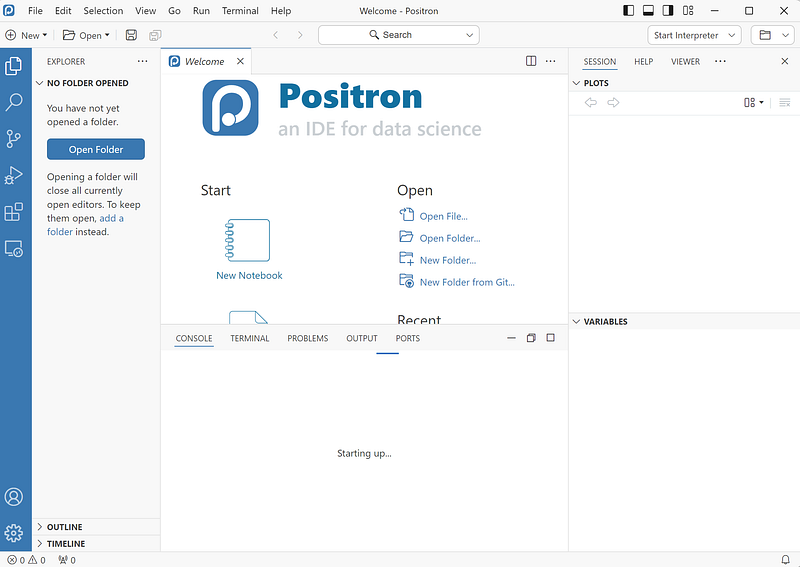Open the Go menu
The image size is (800, 567).
174,11
